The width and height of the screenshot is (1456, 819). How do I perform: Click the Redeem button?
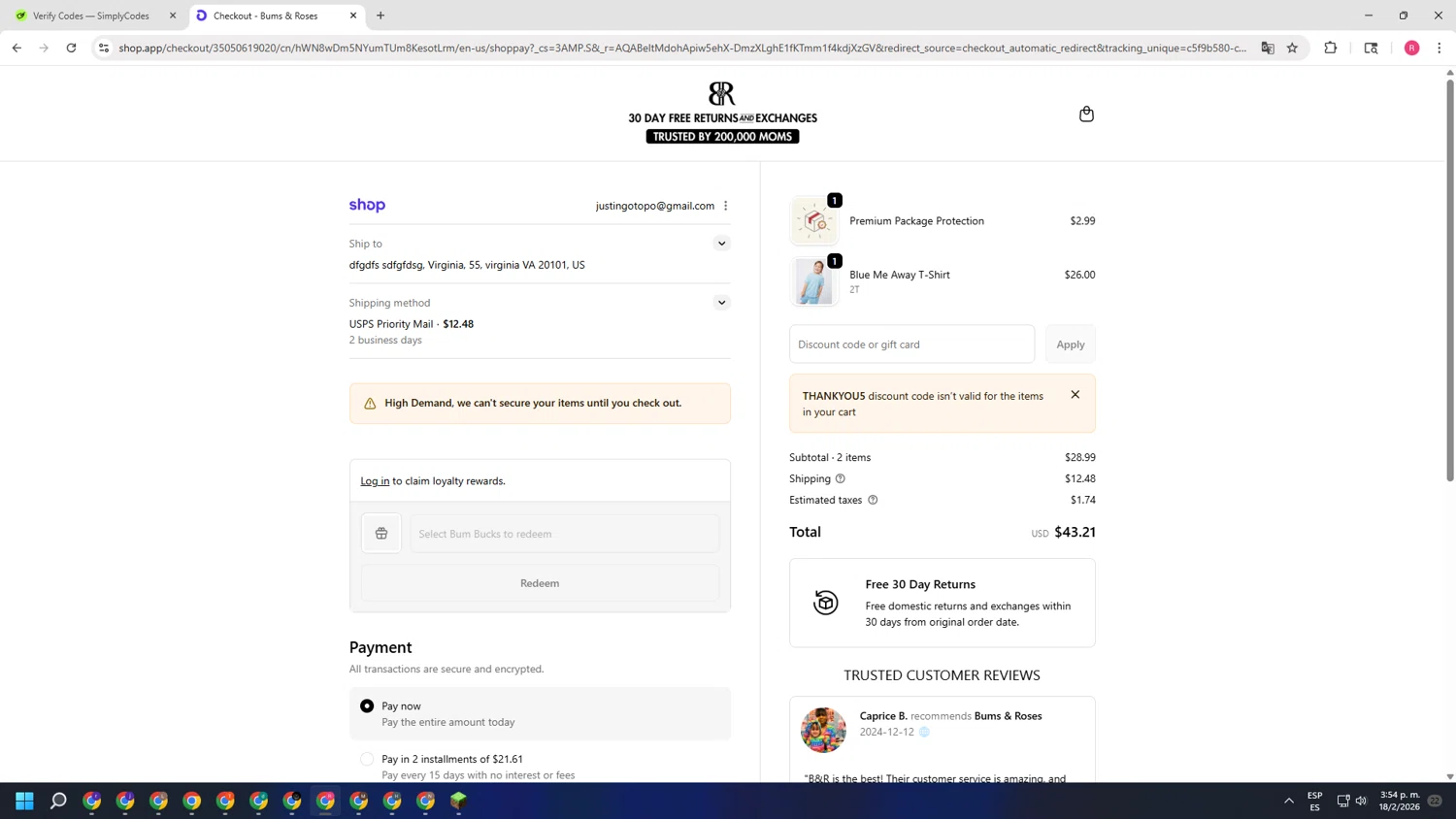[x=540, y=583]
